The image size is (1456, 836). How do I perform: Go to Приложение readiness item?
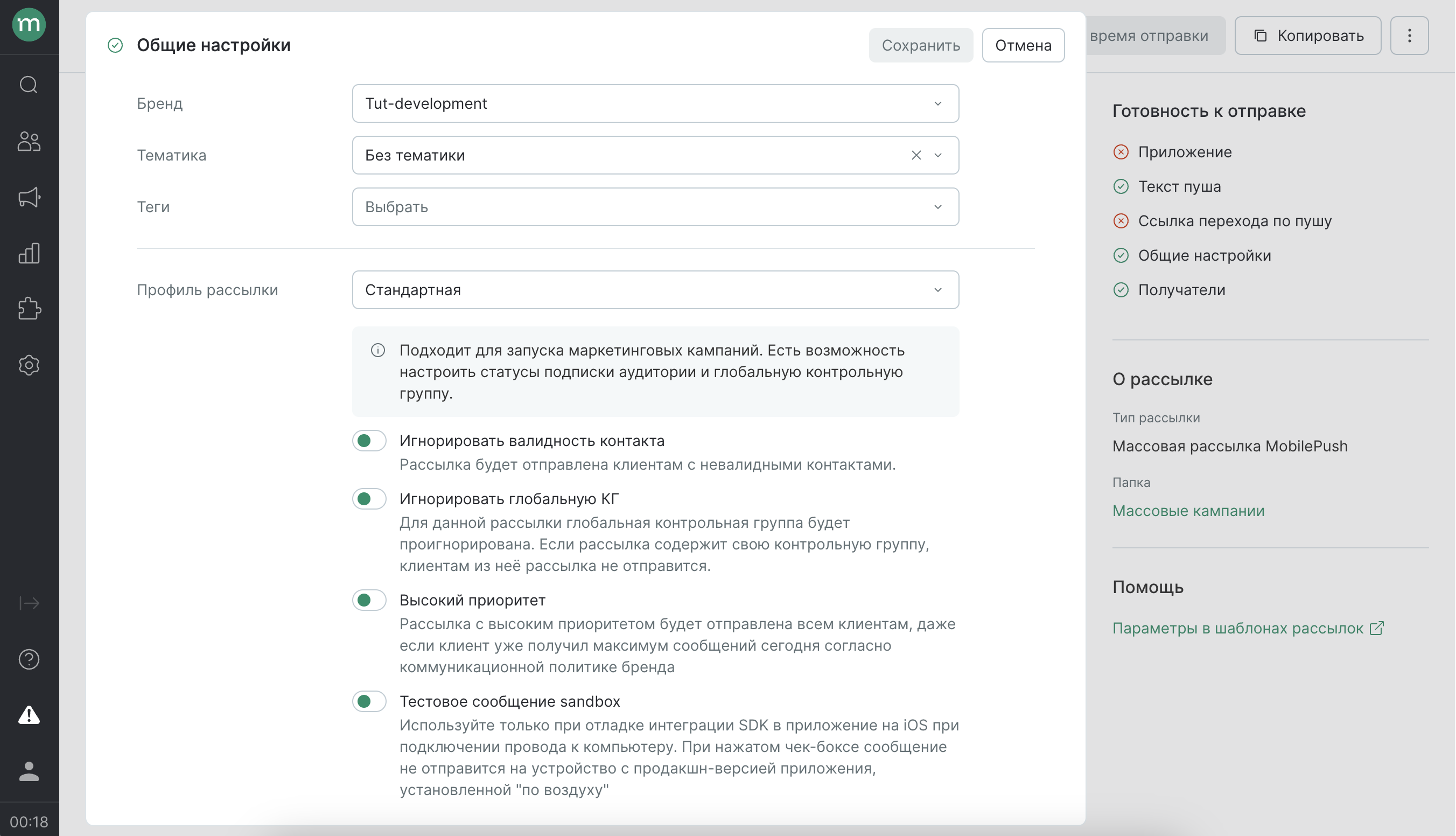pos(1185,152)
